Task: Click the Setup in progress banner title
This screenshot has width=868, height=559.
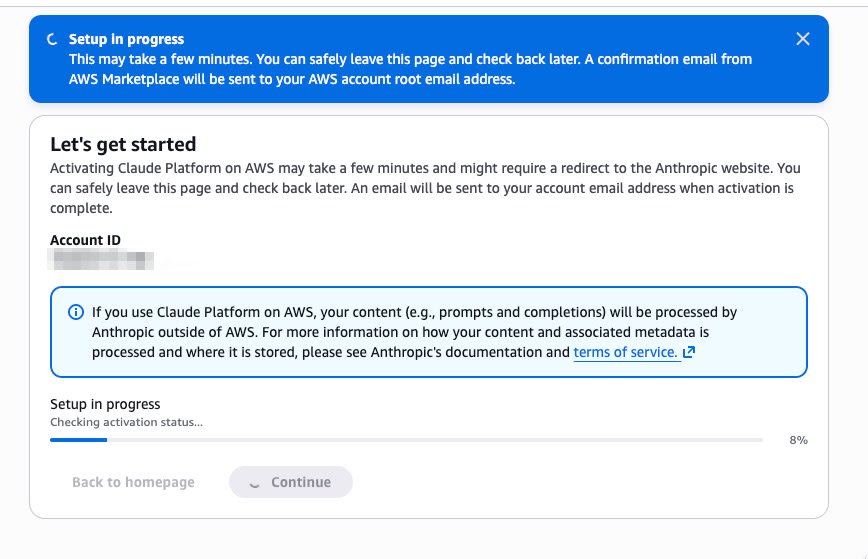Action: (x=126, y=39)
